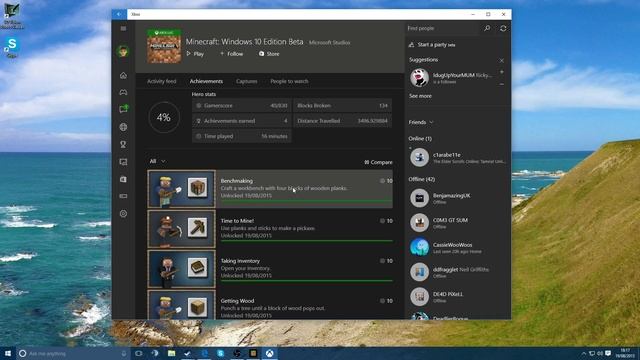Image resolution: width=640 pixels, height=360 pixels.
Task: Click the Blocks Broken stat row
Action: [342, 106]
